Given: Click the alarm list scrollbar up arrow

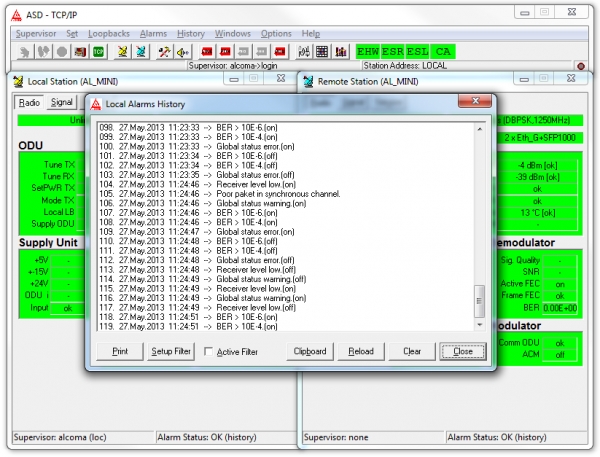Looking at the screenshot, I should click(478, 130).
